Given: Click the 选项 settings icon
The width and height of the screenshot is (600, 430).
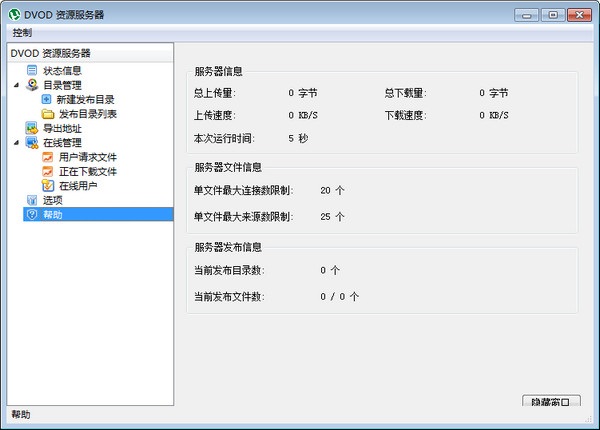Looking at the screenshot, I should 32,200.
